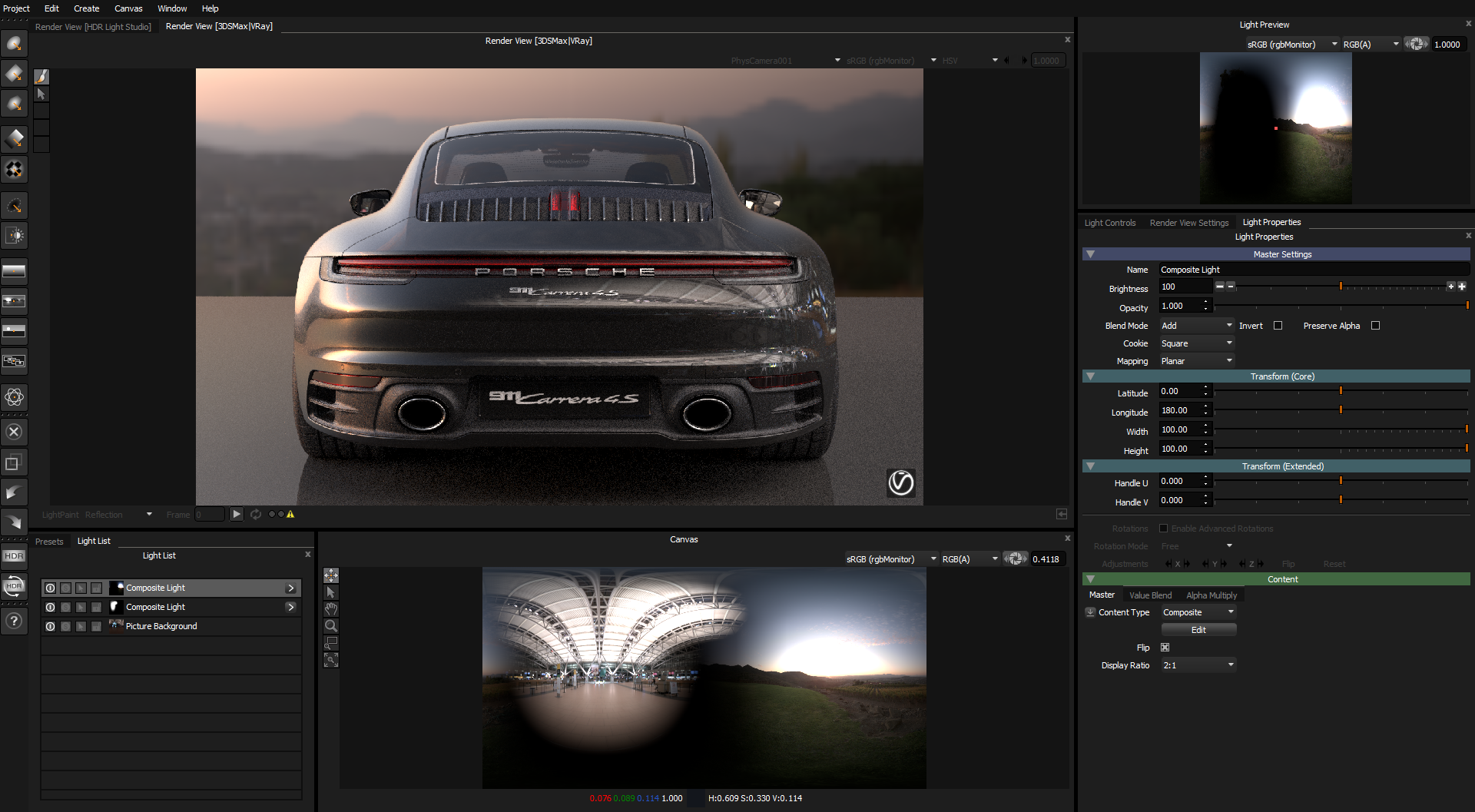Viewport: 1475px width, 812px height.
Task: Click the delete light (X circle) icon
Action: click(x=14, y=432)
